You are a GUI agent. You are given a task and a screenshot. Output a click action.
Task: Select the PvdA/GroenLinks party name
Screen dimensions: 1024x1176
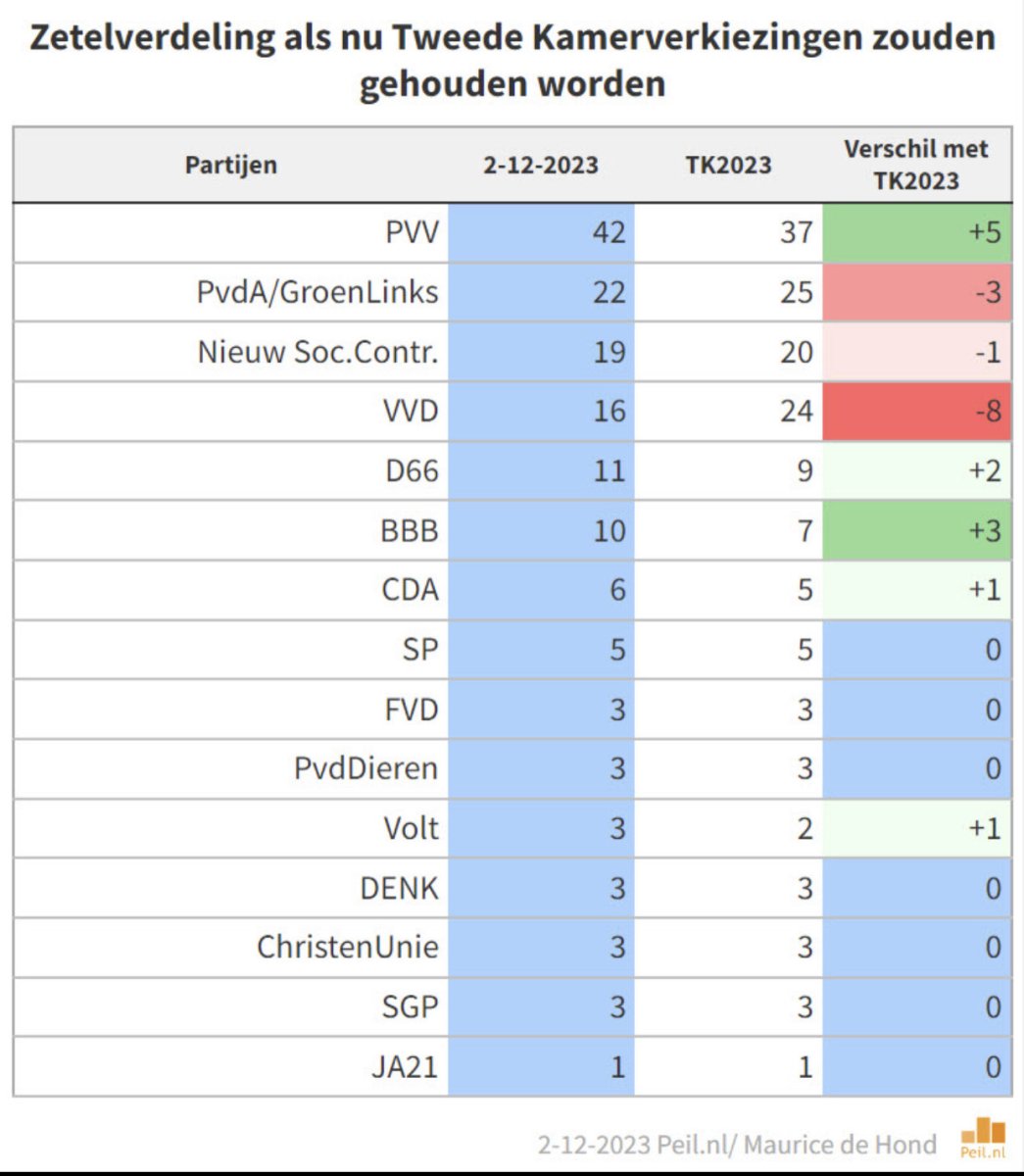pos(317,292)
